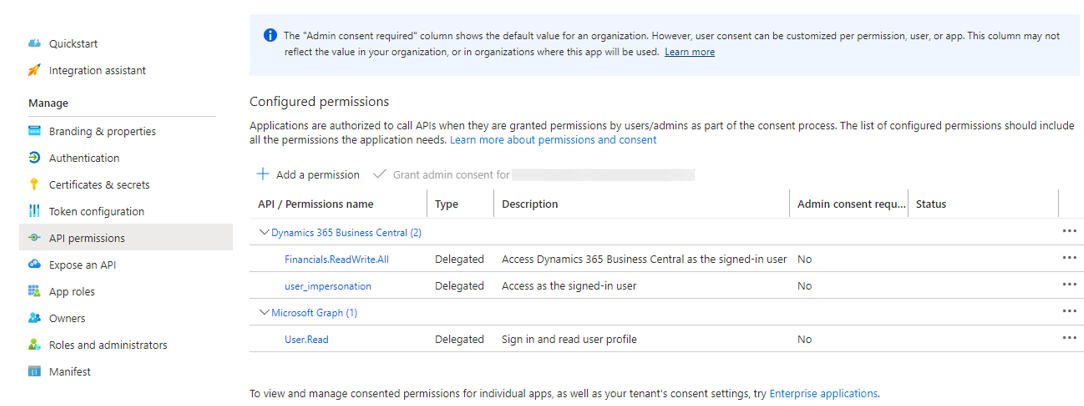Screen dimensions: 1084x406
Task: Sort by API / Permissions name column header
Action: pos(314,204)
